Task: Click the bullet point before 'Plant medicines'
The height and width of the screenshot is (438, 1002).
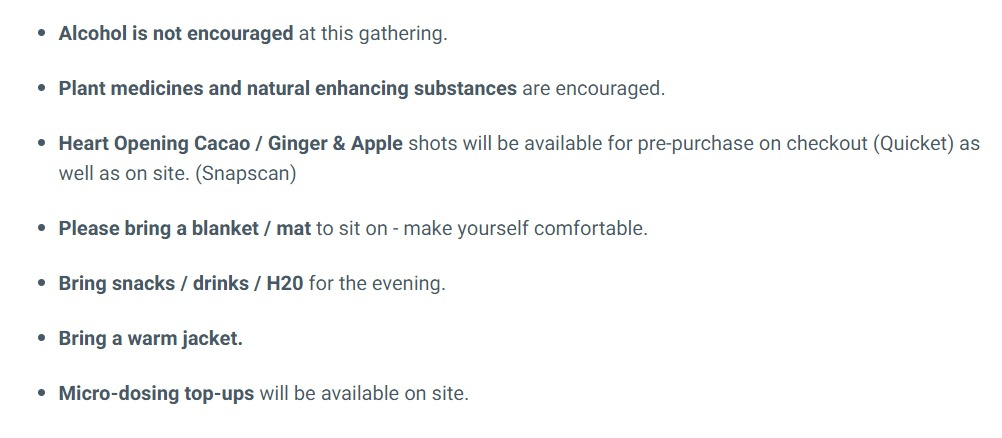Action: 40,89
